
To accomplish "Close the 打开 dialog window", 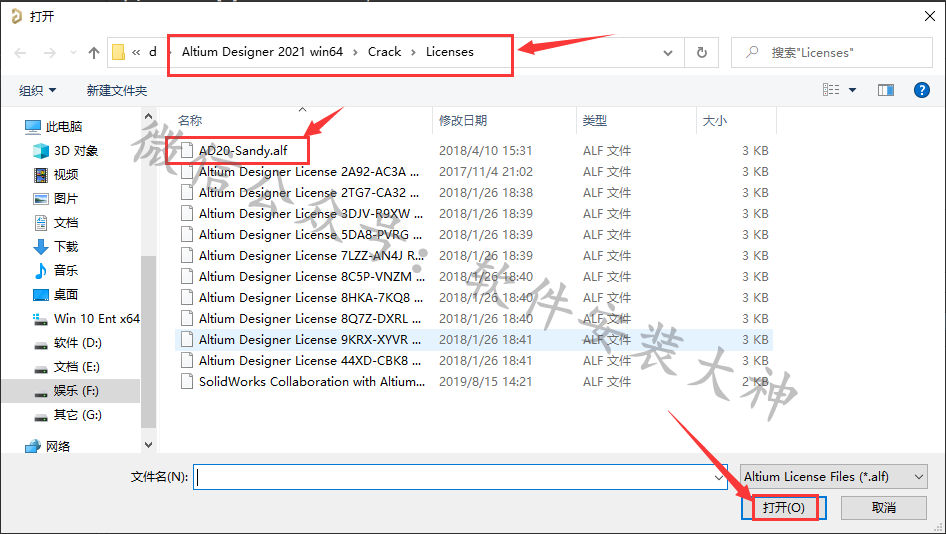I will point(930,16).
